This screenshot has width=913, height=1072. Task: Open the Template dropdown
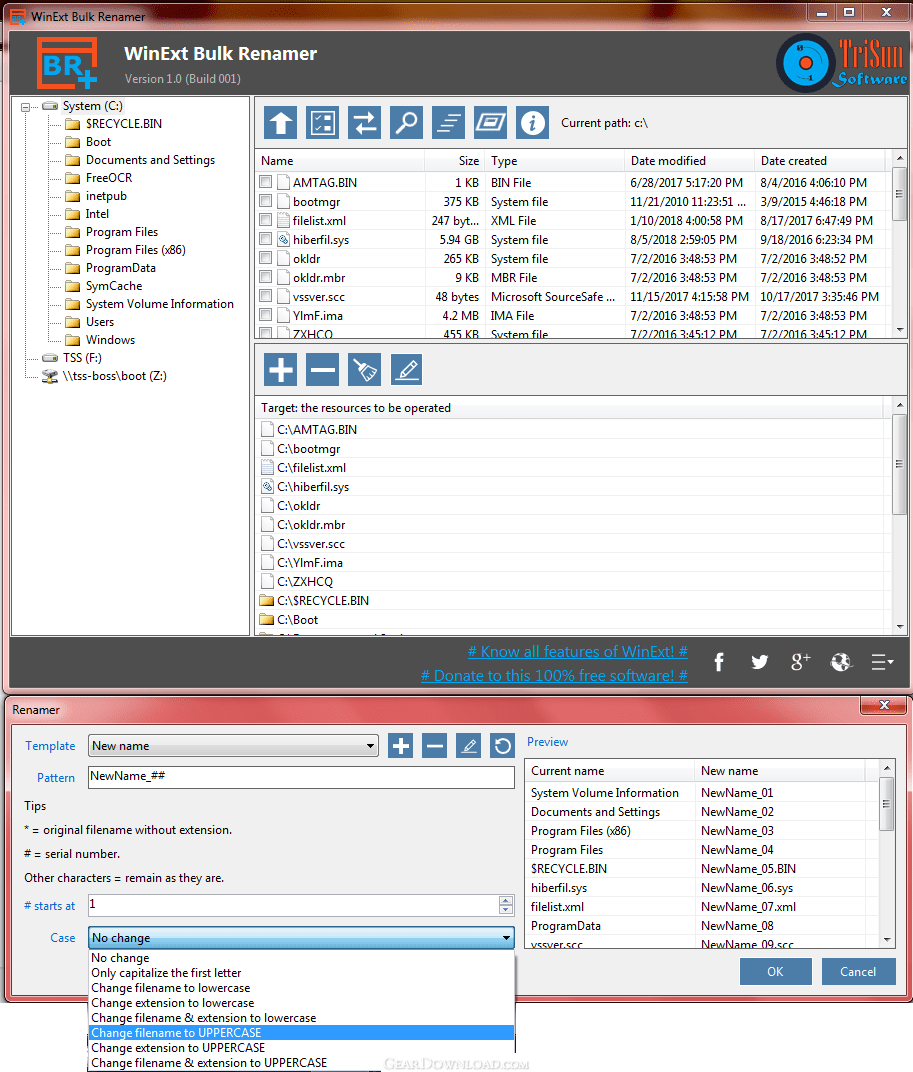(x=233, y=745)
